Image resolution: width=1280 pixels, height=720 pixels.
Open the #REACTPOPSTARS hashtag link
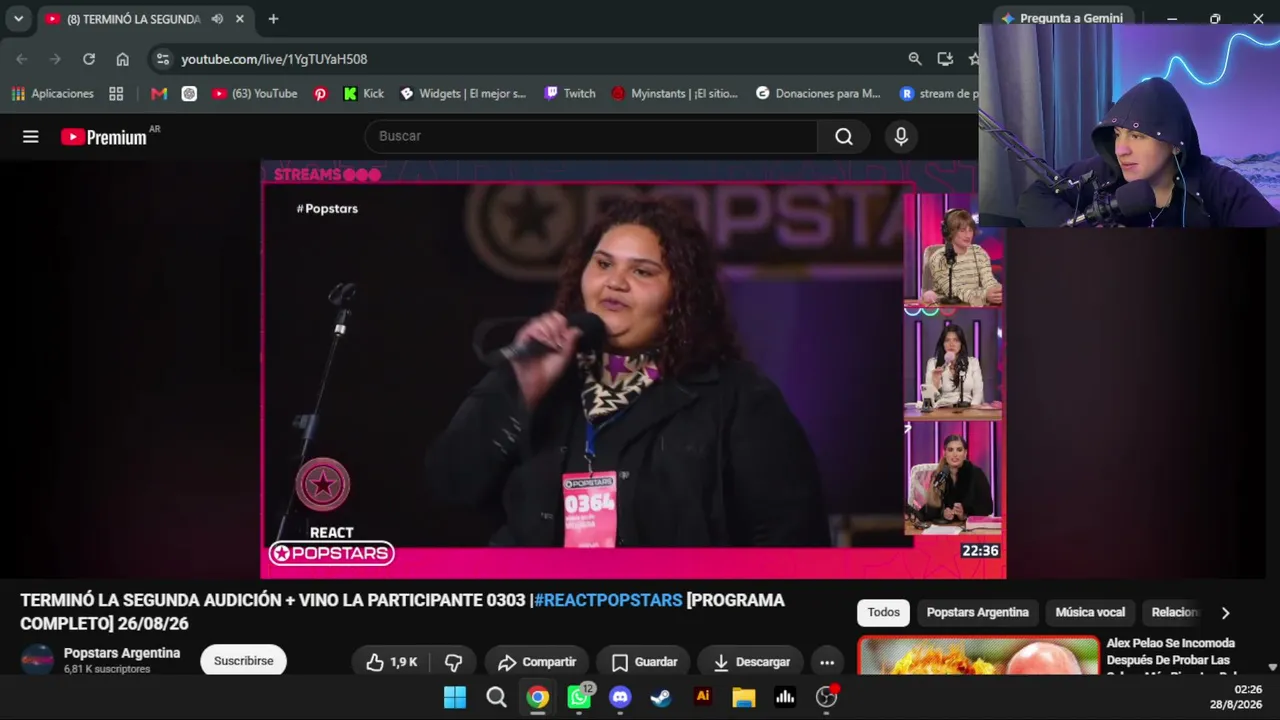pos(608,600)
